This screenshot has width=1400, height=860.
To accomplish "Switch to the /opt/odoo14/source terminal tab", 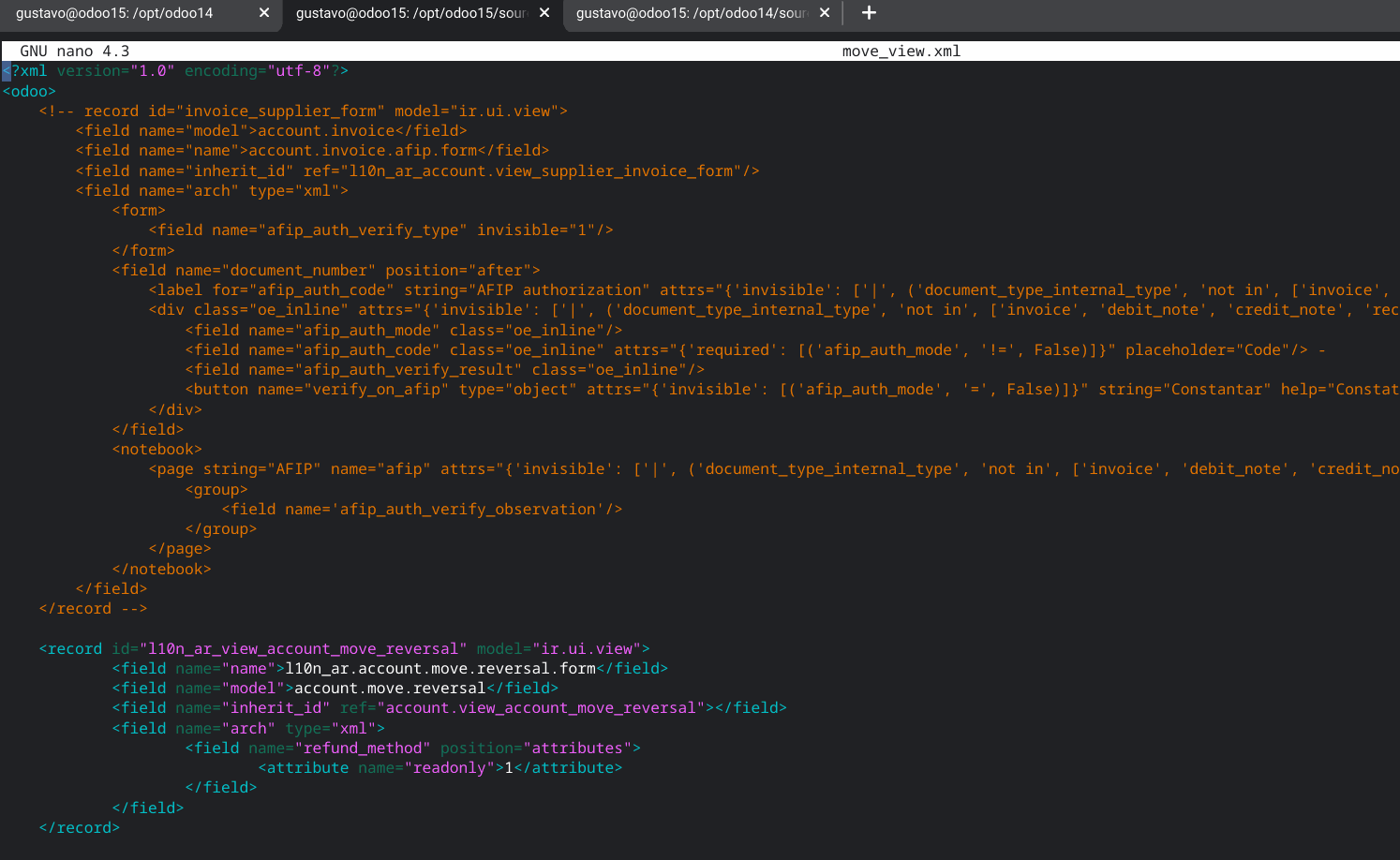I will click(x=692, y=13).
